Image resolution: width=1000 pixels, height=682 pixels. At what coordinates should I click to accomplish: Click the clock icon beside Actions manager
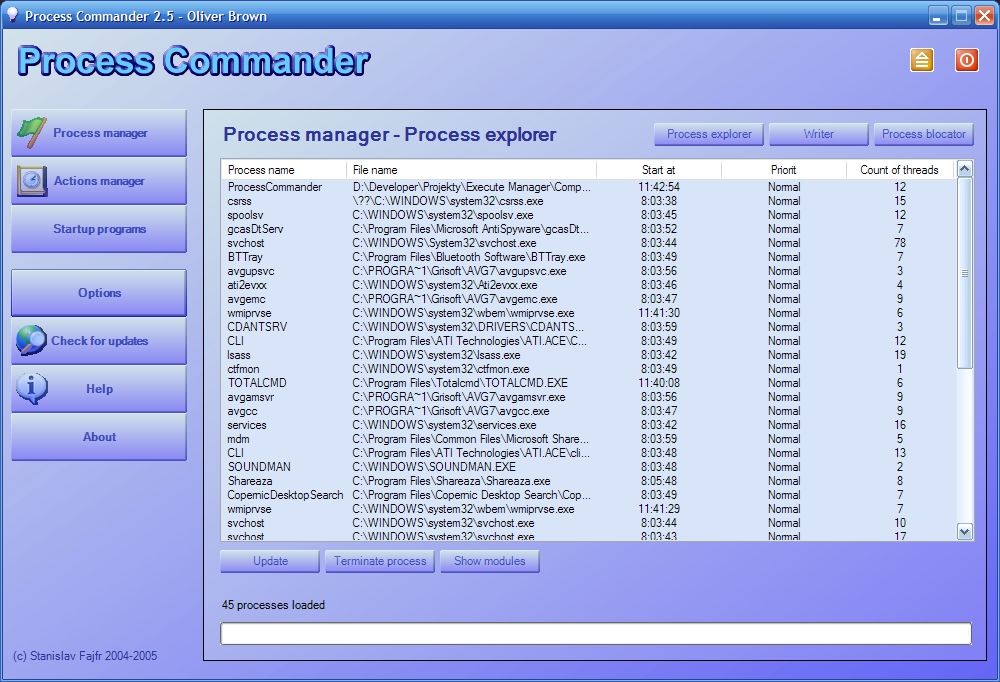[x=31, y=181]
